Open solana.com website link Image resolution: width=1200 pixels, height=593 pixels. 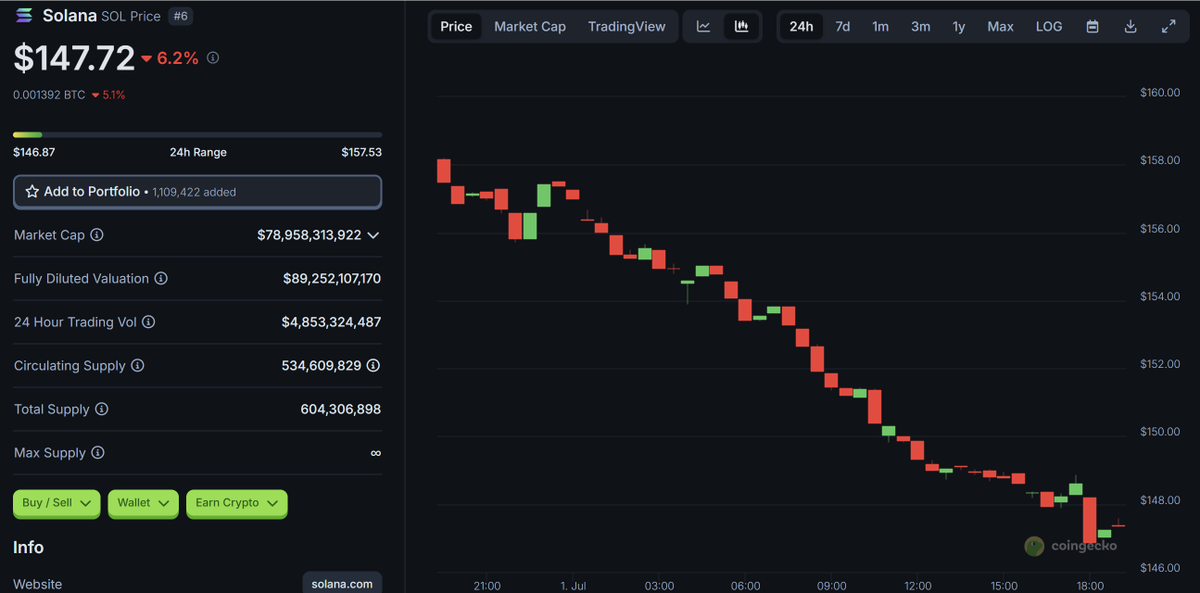[x=342, y=583]
